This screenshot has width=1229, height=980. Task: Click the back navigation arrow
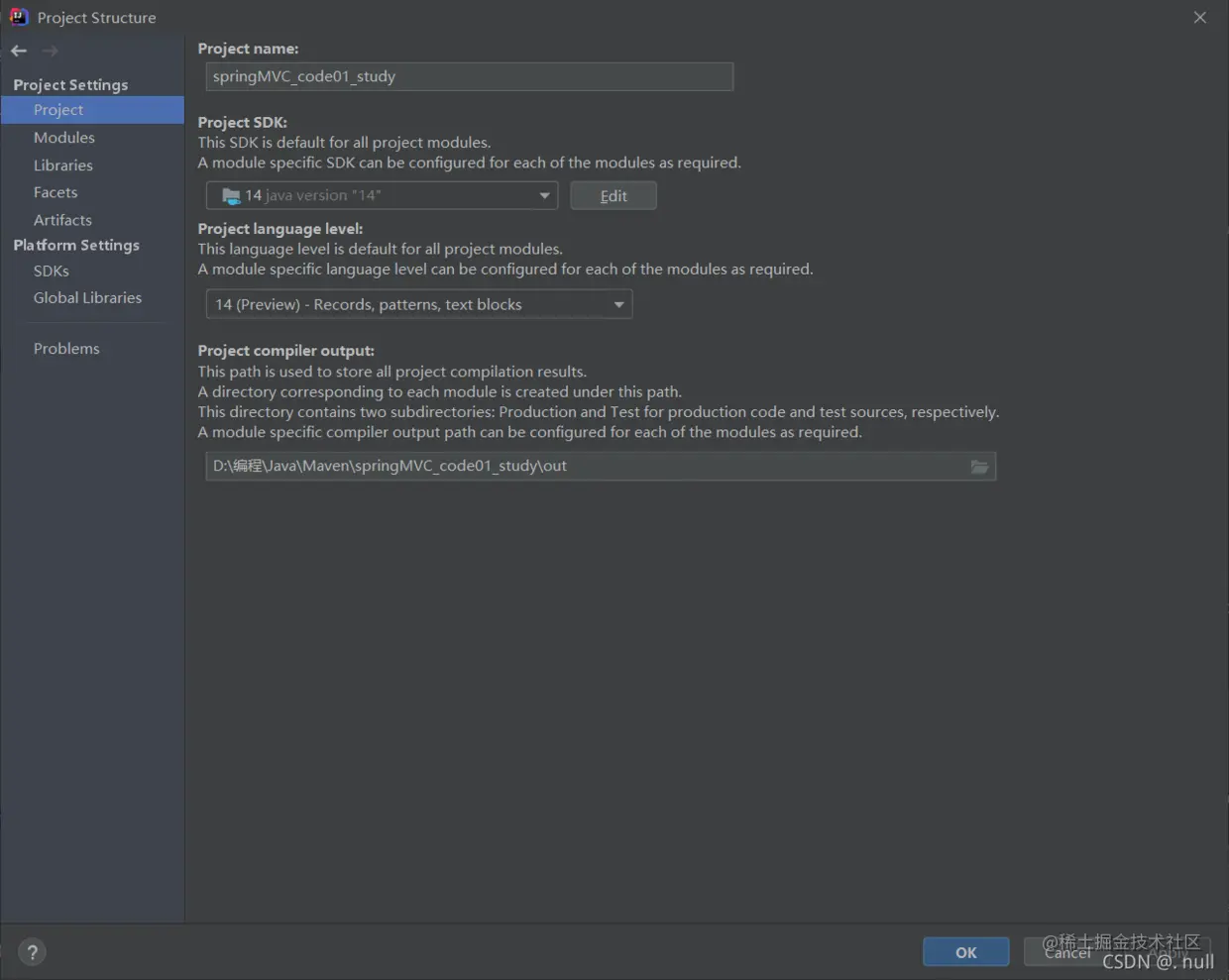click(19, 51)
